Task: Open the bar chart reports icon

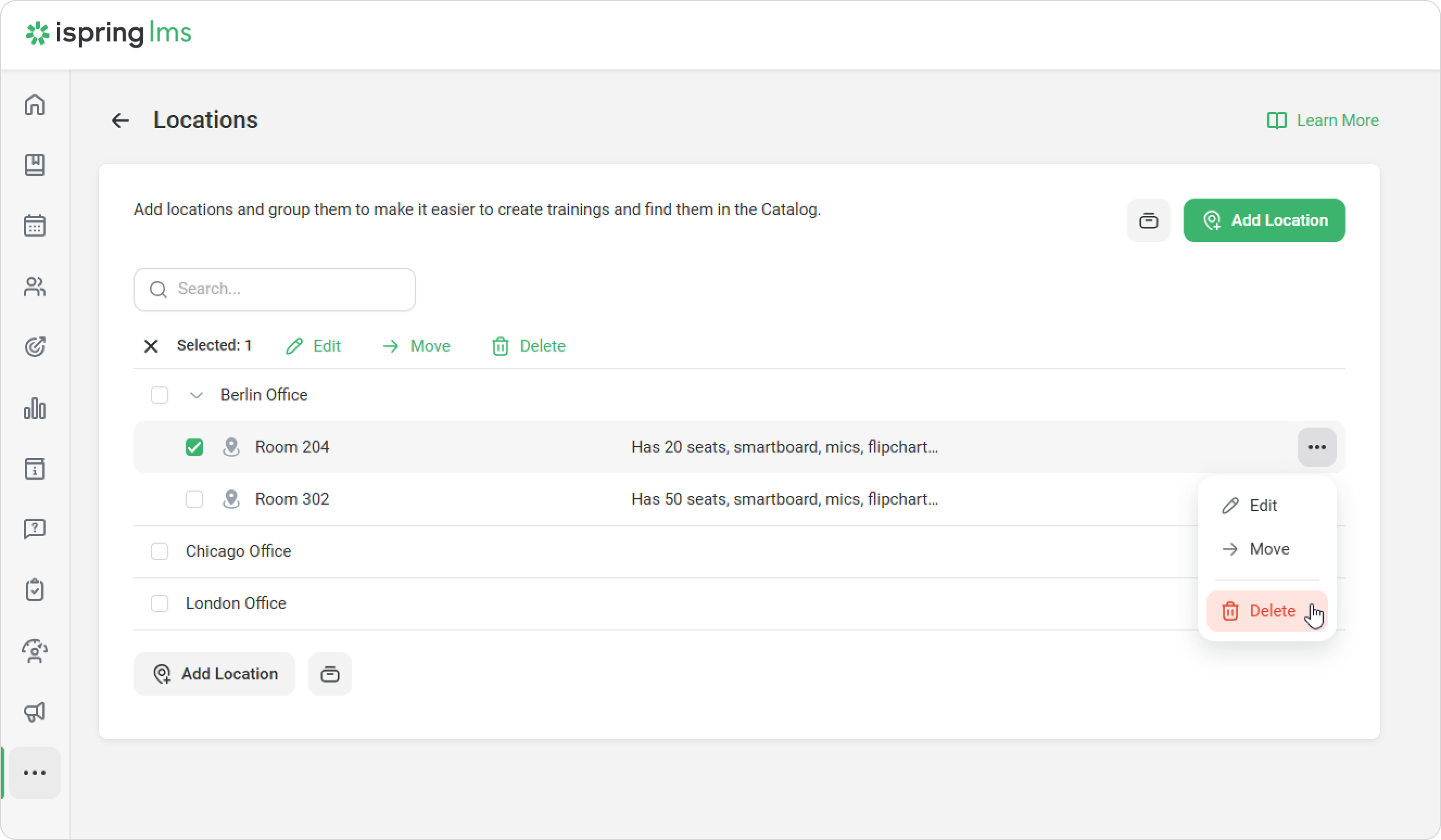Action: (x=35, y=408)
